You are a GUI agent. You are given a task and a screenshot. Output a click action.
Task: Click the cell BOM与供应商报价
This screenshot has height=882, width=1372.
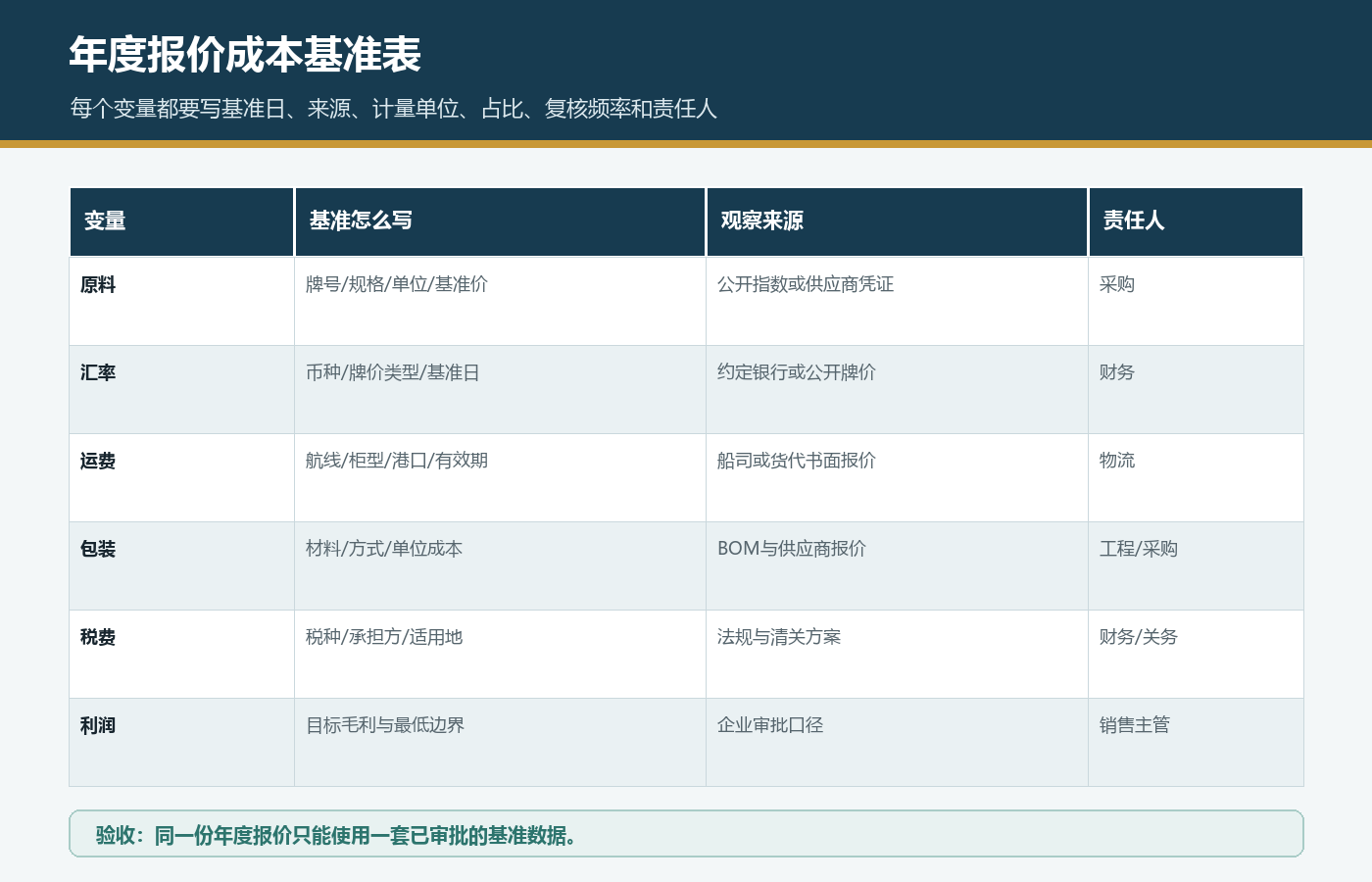[x=897, y=565]
